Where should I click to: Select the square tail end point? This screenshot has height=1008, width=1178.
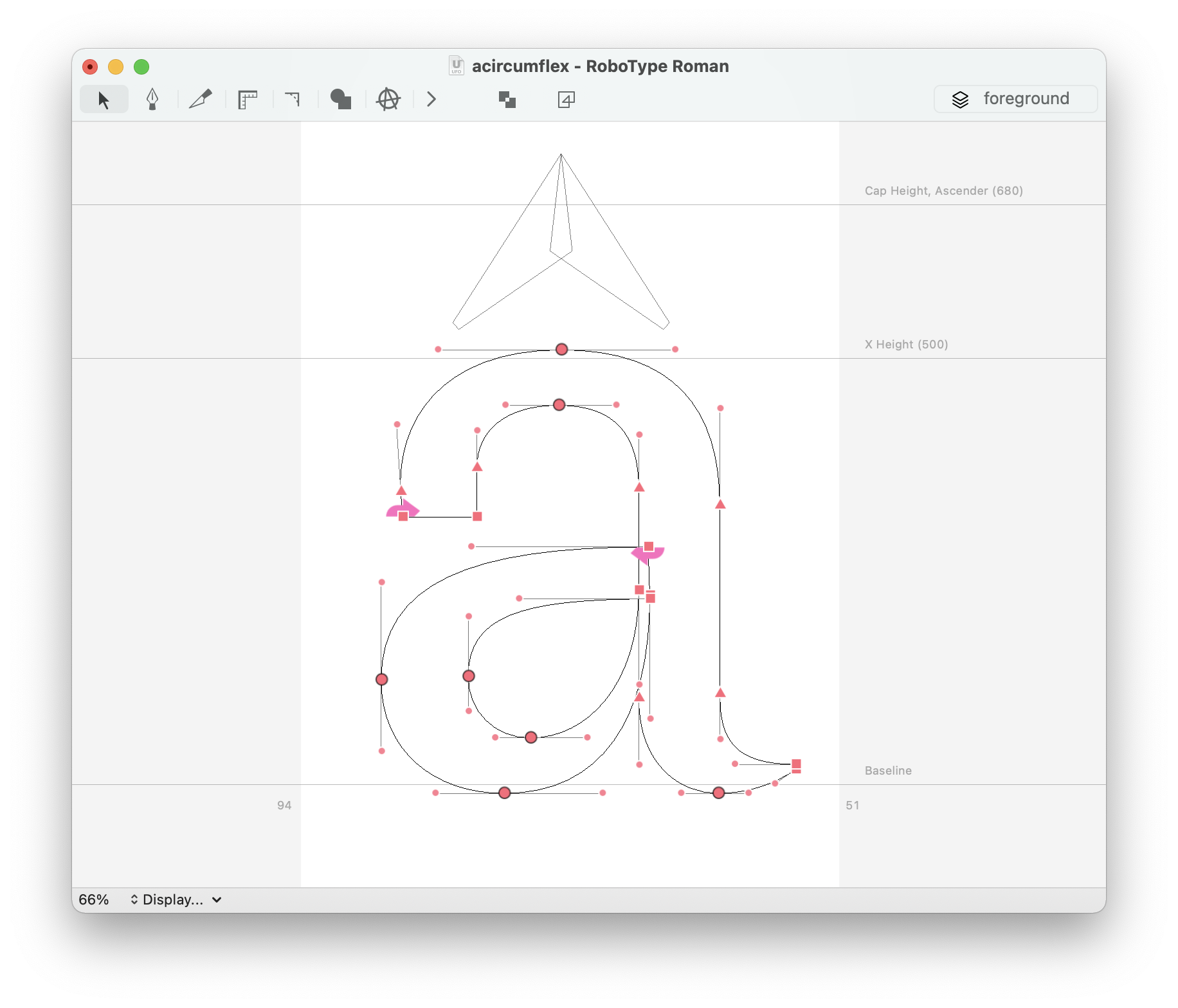[796, 764]
